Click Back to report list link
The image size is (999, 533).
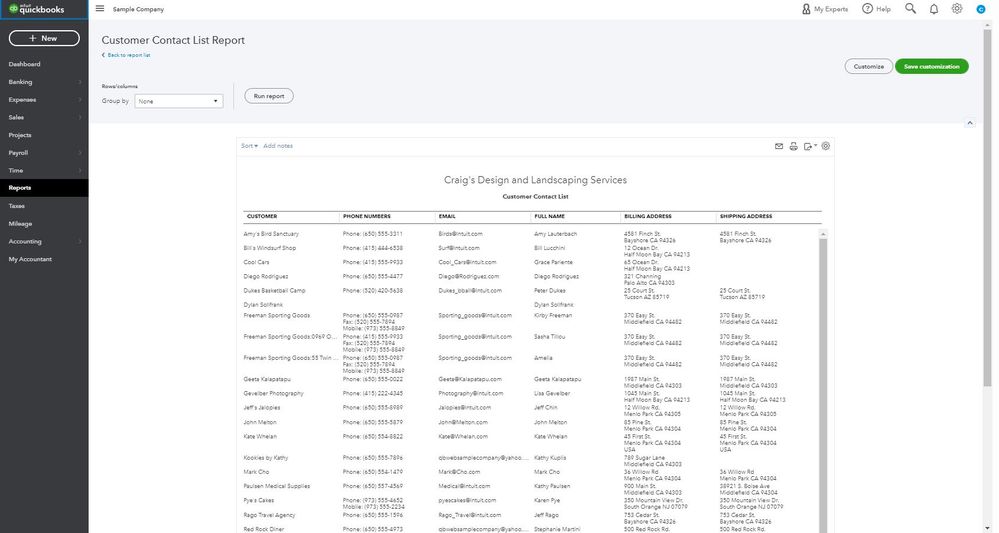click(126, 55)
